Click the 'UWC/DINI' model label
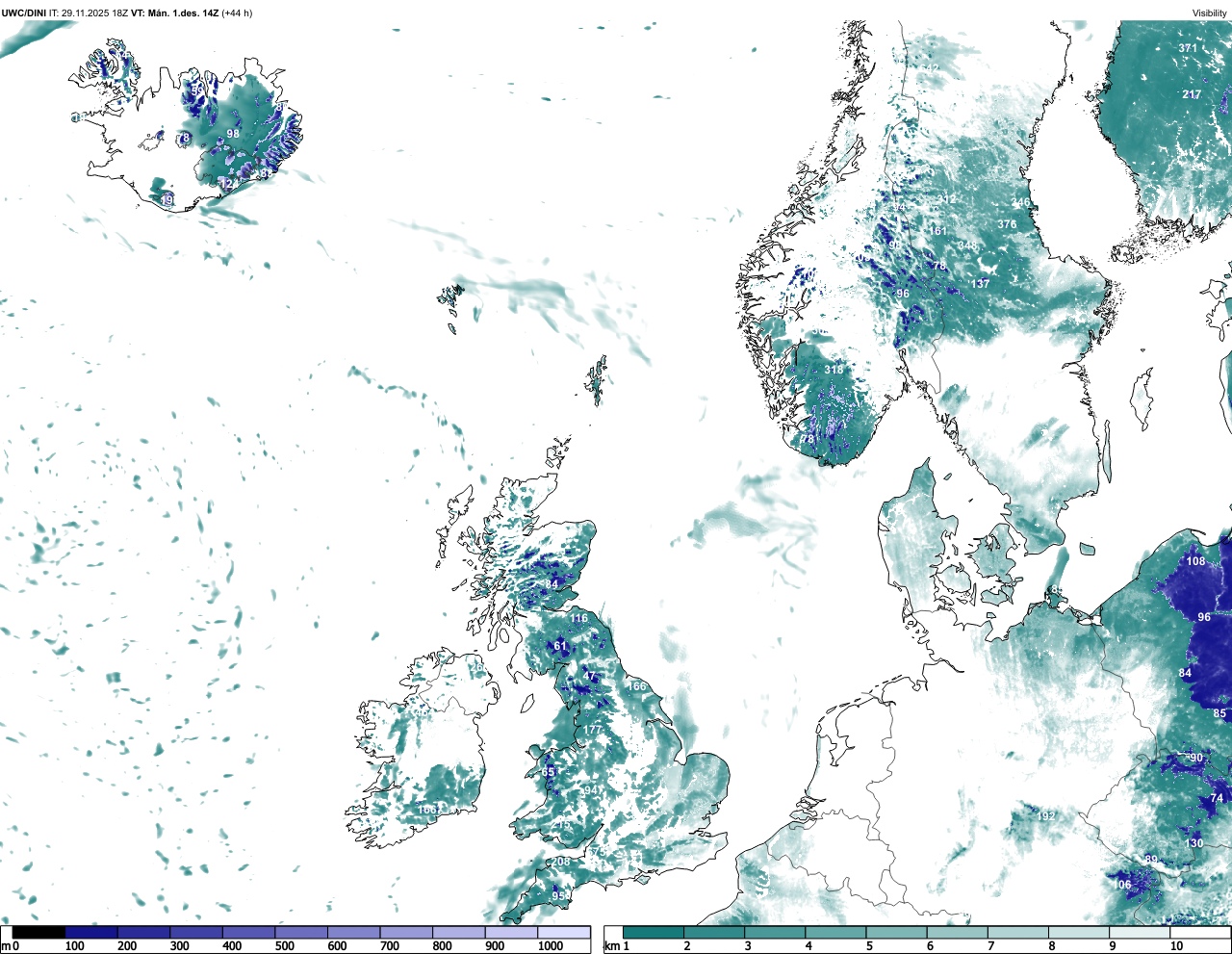 pos(24,13)
